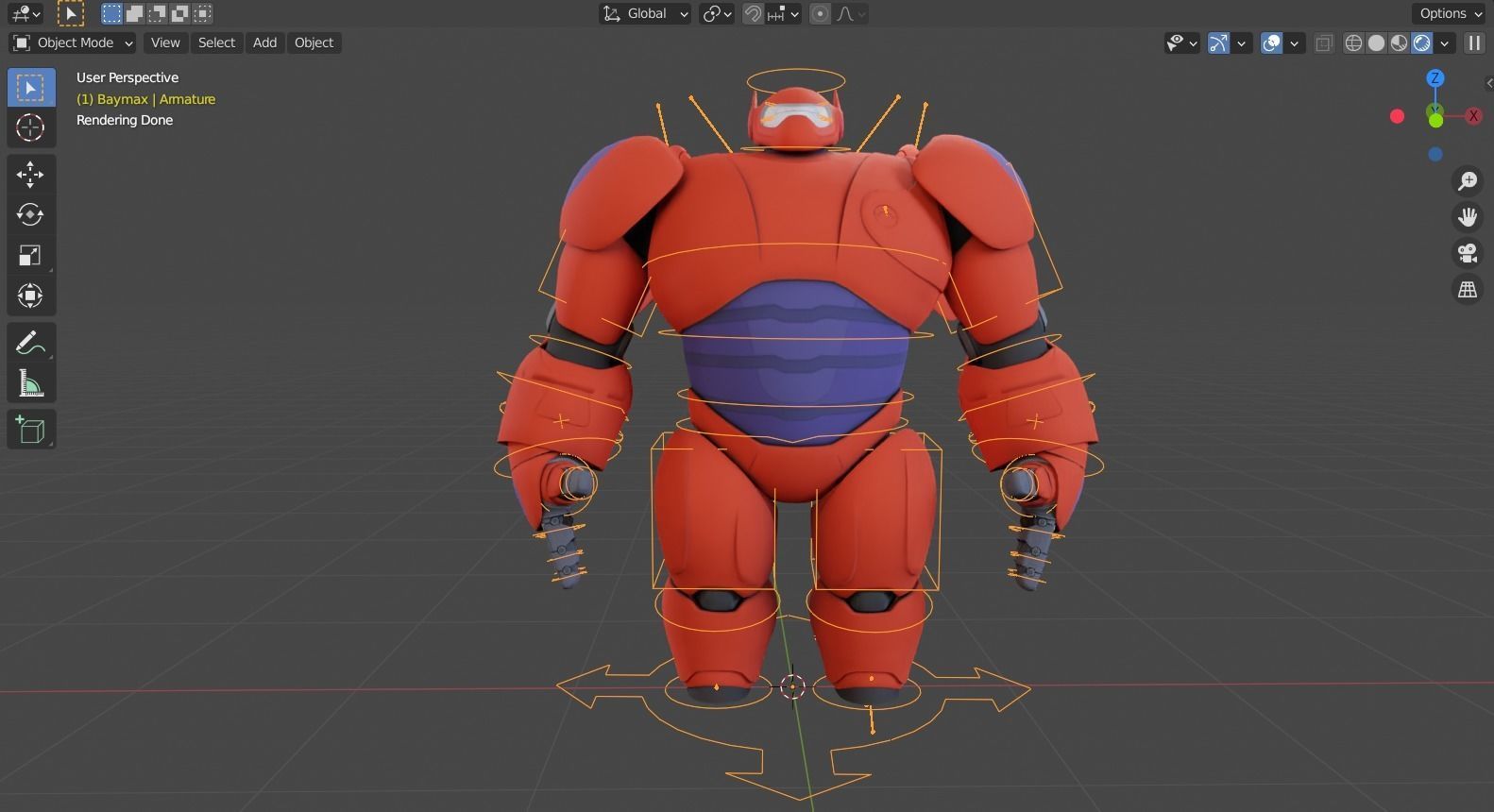The image size is (1494, 812).
Task: Open the Options dropdown
Action: coord(1451,13)
